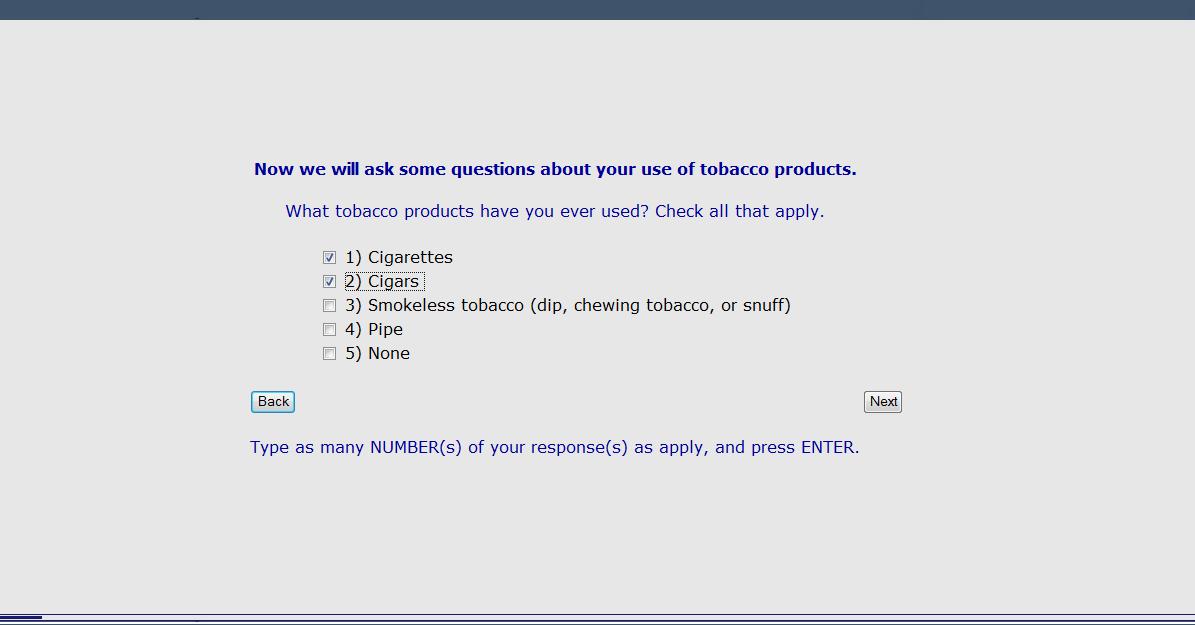
Task: Check the Pipe checkbox
Action: (x=329, y=330)
